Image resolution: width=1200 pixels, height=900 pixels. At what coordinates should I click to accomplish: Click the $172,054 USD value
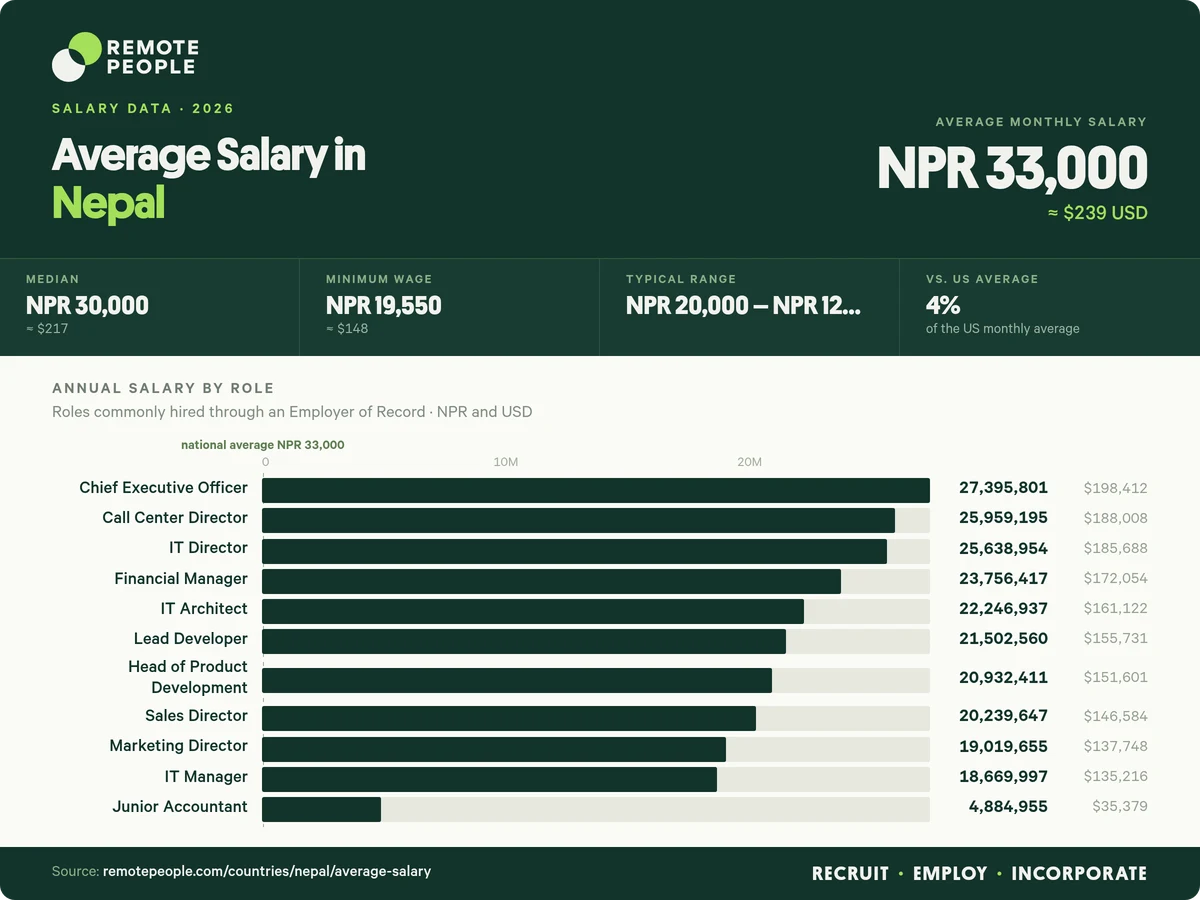click(x=1115, y=579)
